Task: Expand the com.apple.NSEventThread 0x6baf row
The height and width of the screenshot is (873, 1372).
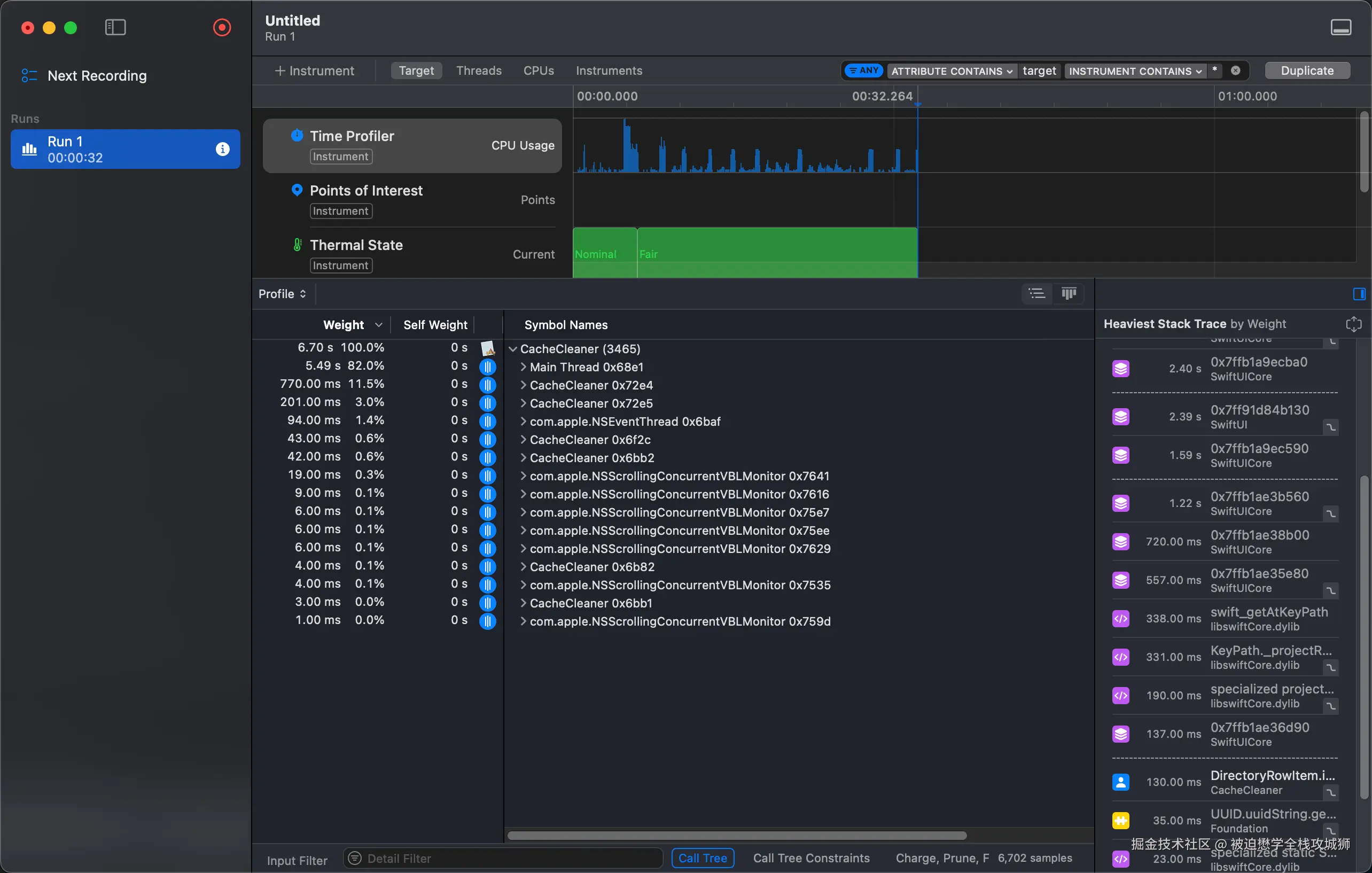Action: click(x=523, y=422)
